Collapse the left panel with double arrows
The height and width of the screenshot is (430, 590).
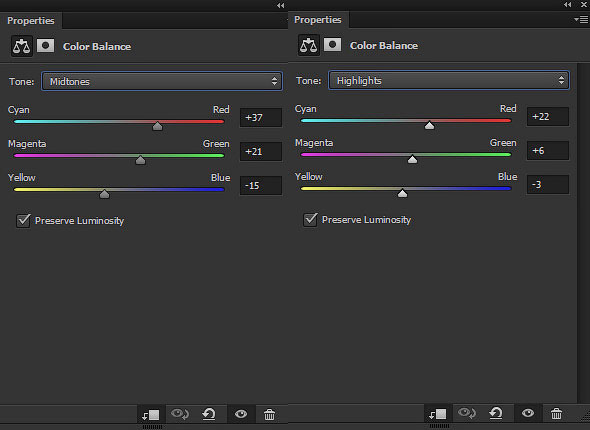point(280,5)
